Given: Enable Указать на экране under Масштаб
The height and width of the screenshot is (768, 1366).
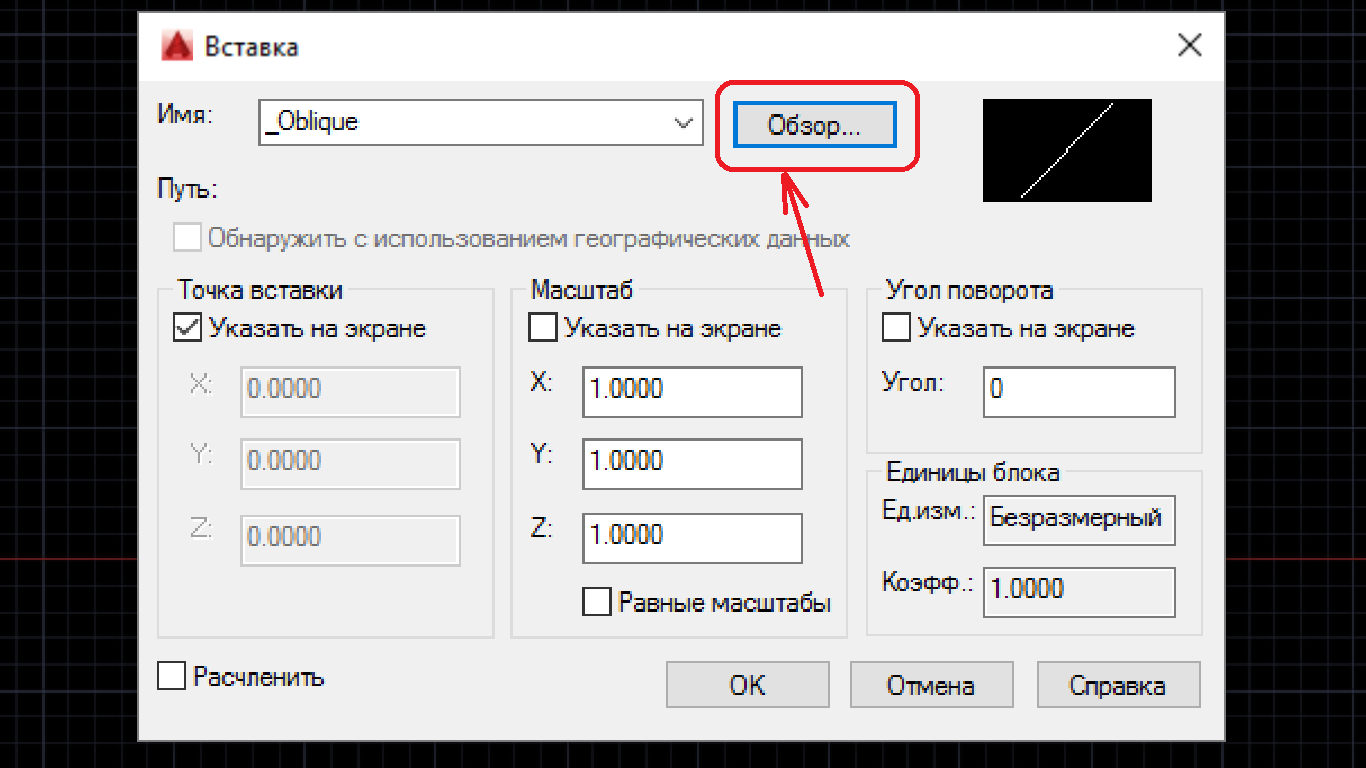Looking at the screenshot, I should tap(542, 328).
